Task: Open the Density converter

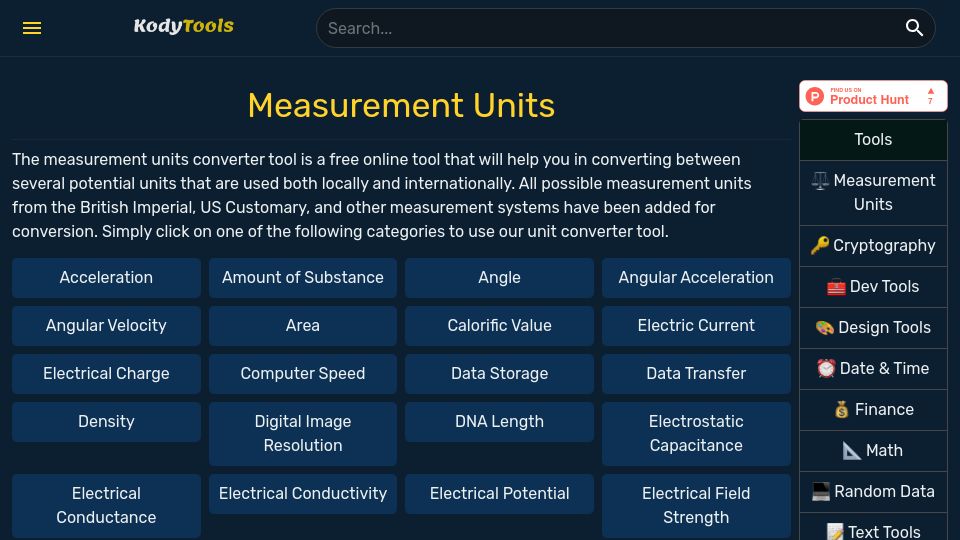Action: coord(107,422)
